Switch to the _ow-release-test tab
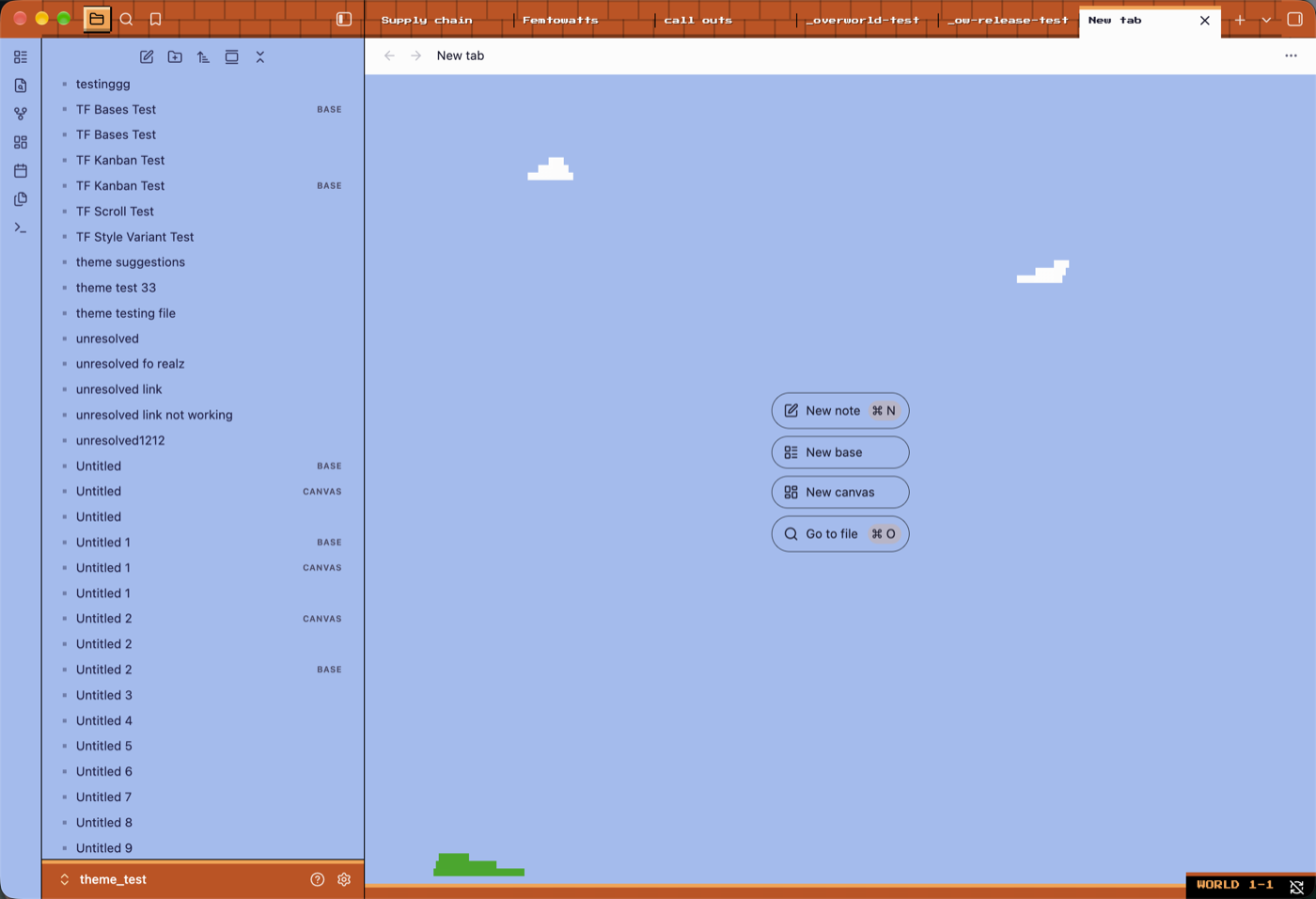Screen dimensions: 1316x899 pyautogui.click(x=1008, y=20)
